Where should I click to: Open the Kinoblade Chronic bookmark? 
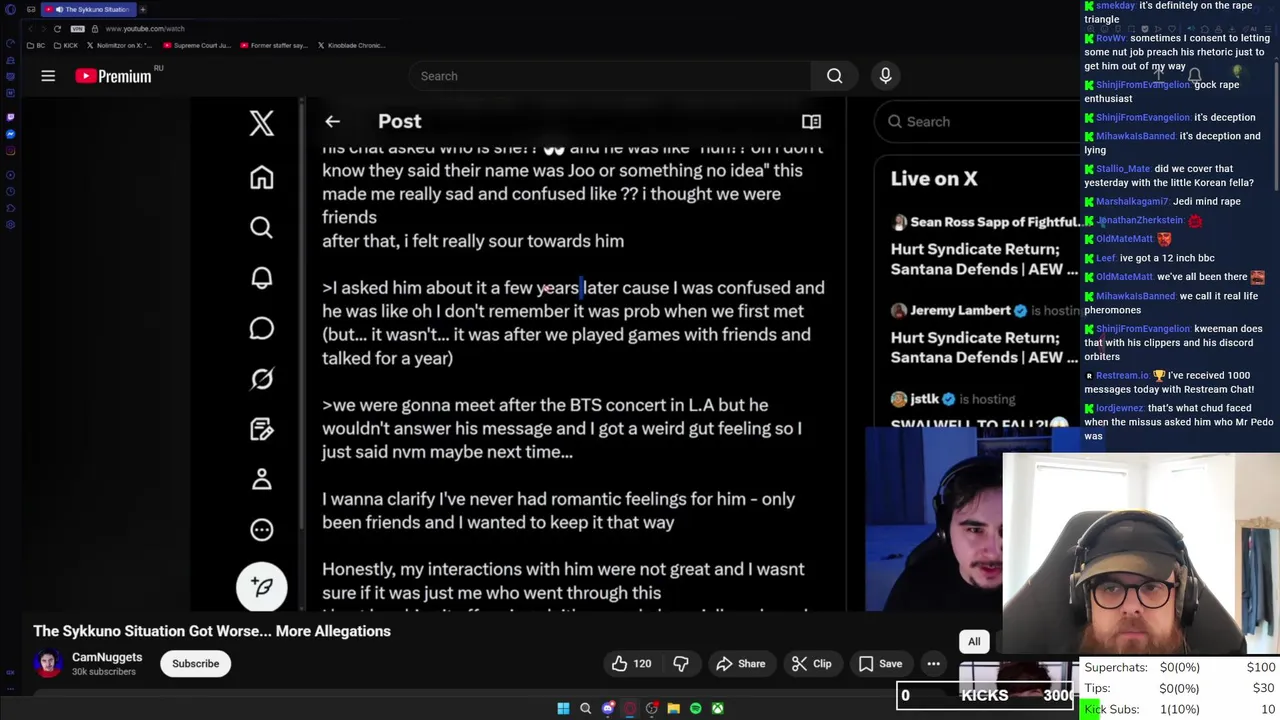(x=352, y=45)
